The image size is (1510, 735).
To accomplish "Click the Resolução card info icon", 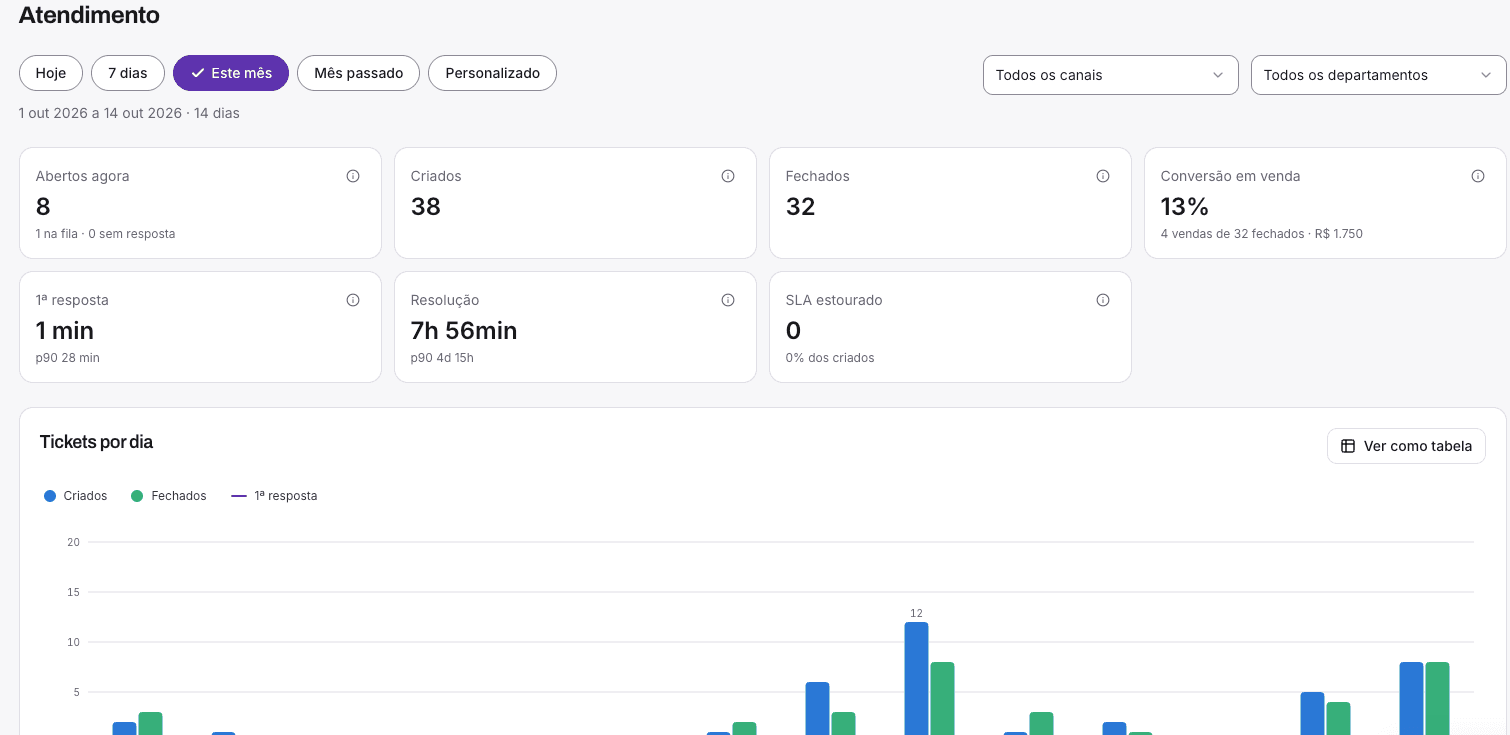I will click(728, 300).
